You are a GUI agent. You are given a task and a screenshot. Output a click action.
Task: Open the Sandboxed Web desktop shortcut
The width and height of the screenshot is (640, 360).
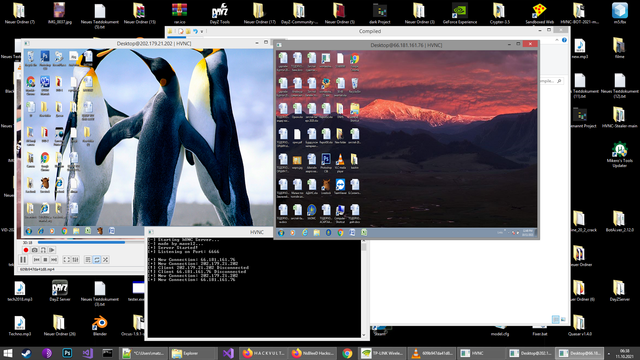click(539, 13)
